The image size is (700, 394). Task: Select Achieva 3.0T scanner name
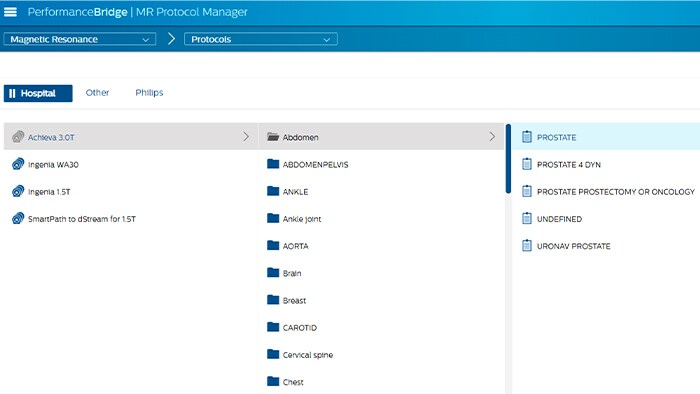point(51,137)
